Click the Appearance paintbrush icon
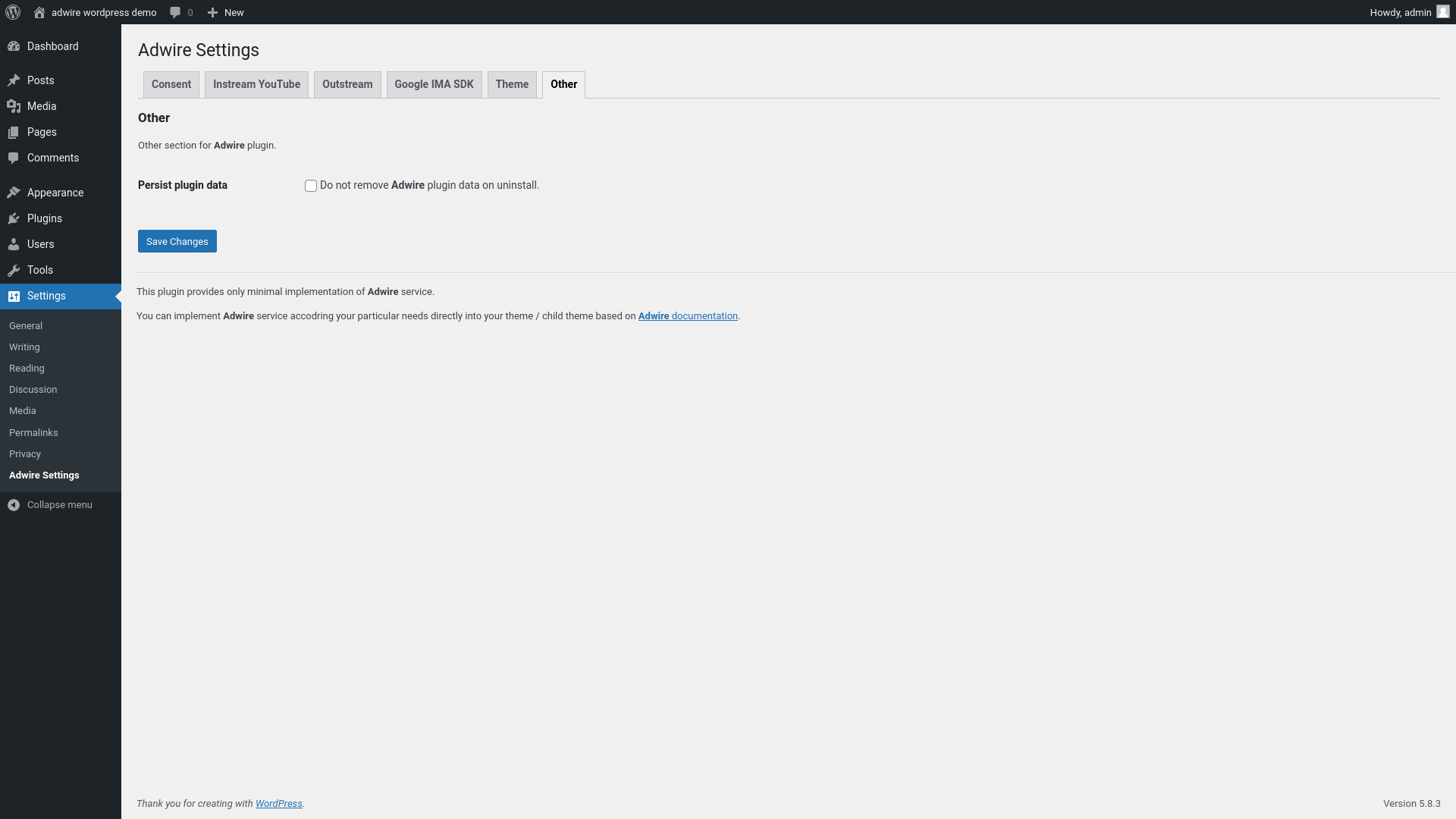 (14, 193)
